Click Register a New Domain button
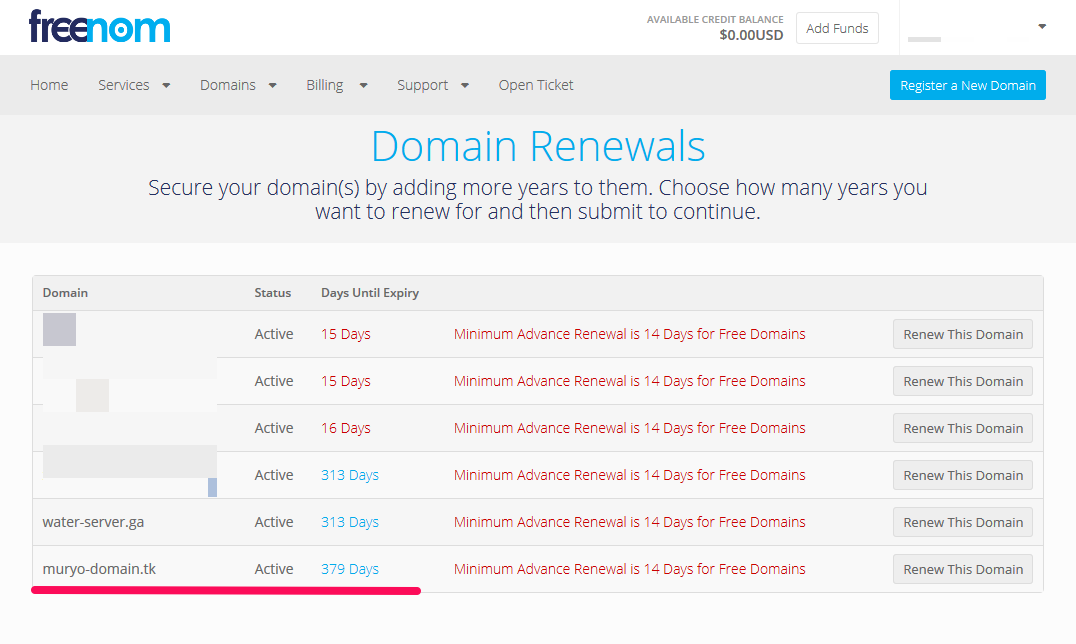Viewport: 1076px width, 644px height. 968,85
